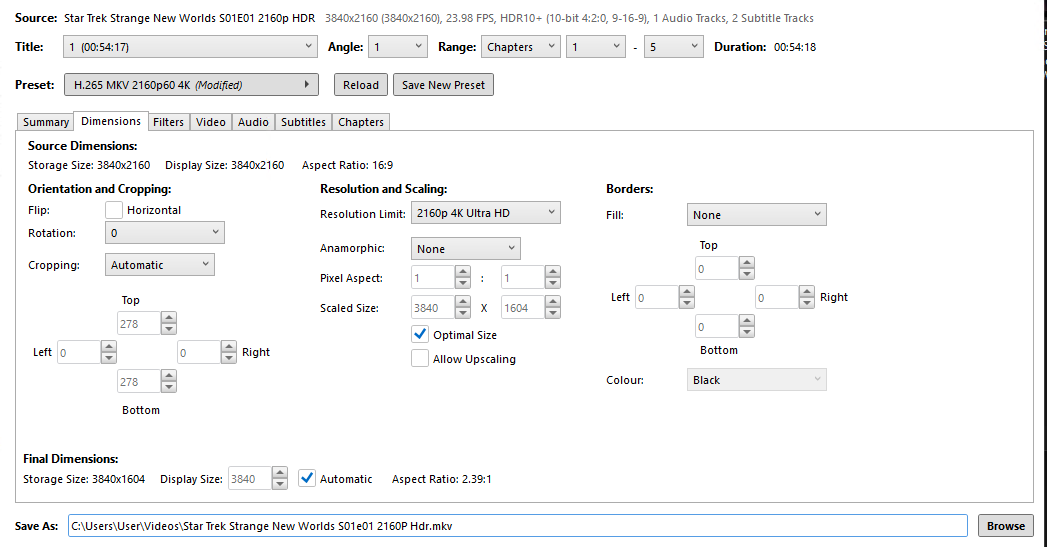The width and height of the screenshot is (1047, 547).
Task: Click the Browse button
Action: (x=1006, y=526)
